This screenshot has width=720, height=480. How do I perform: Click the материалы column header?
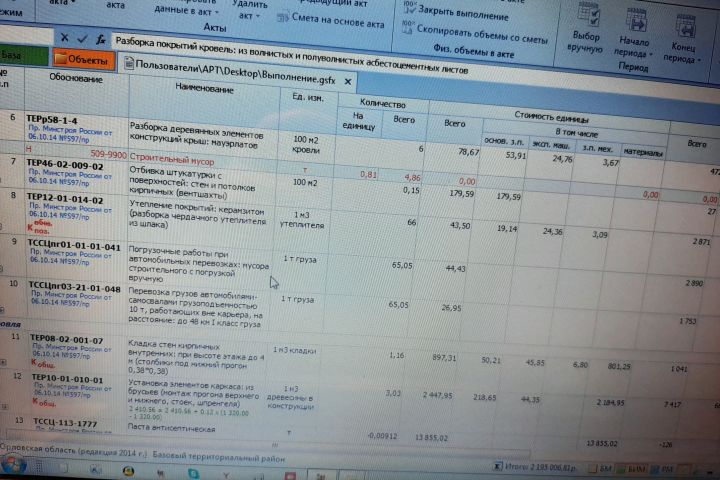coord(642,152)
